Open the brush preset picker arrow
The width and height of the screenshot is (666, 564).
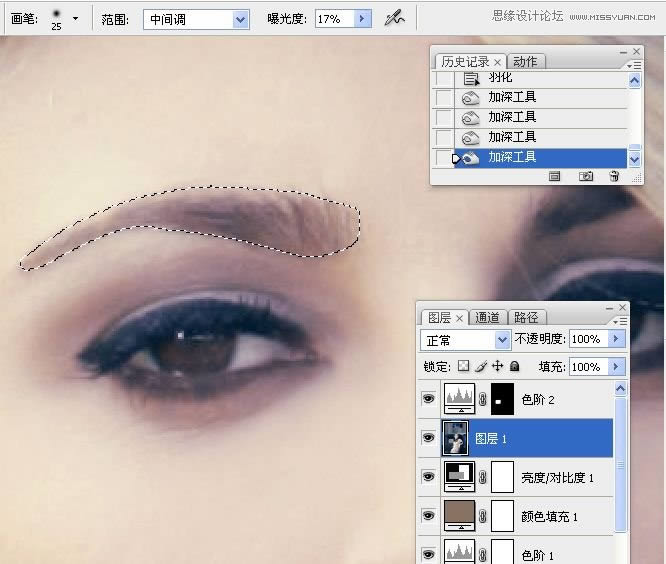(75, 19)
